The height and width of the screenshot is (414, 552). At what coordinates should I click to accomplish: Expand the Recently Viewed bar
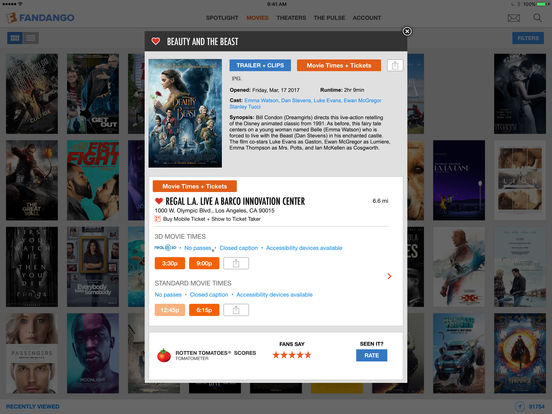(x=33, y=406)
